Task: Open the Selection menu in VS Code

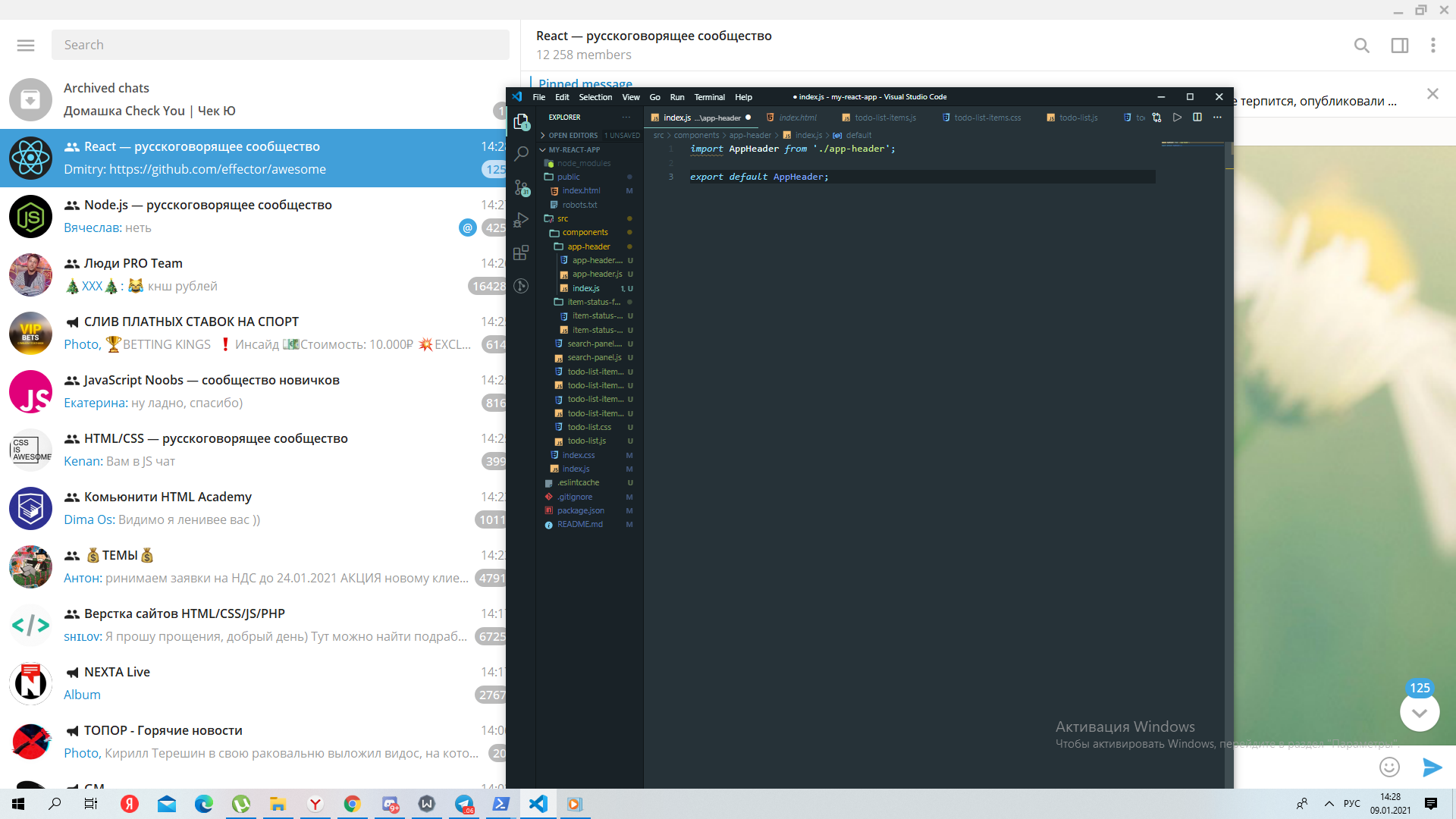Action: coord(595,97)
